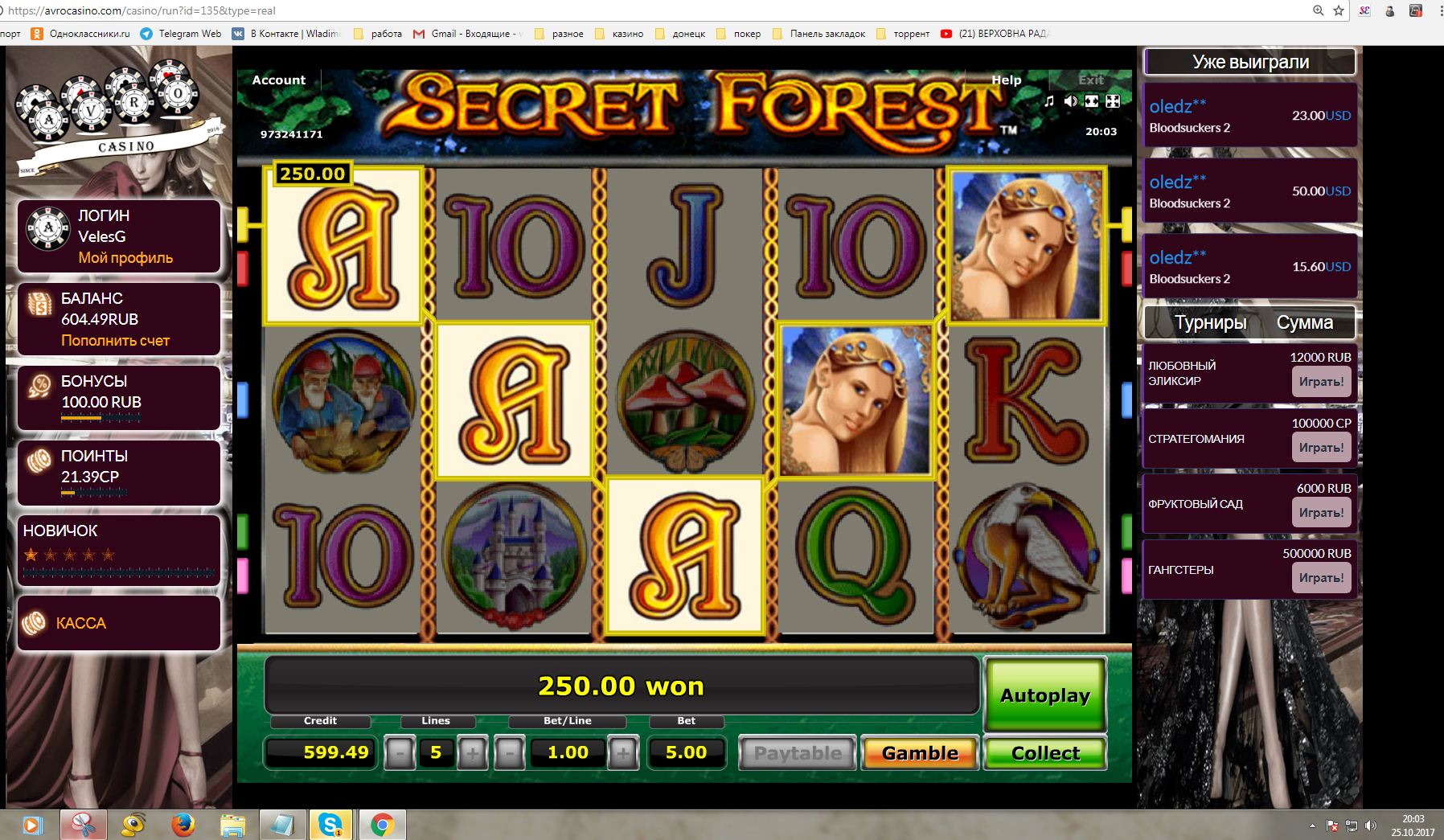The height and width of the screenshot is (840, 1444).
Task: Toggle widescreen stretch mode icon
Action: click(1092, 101)
